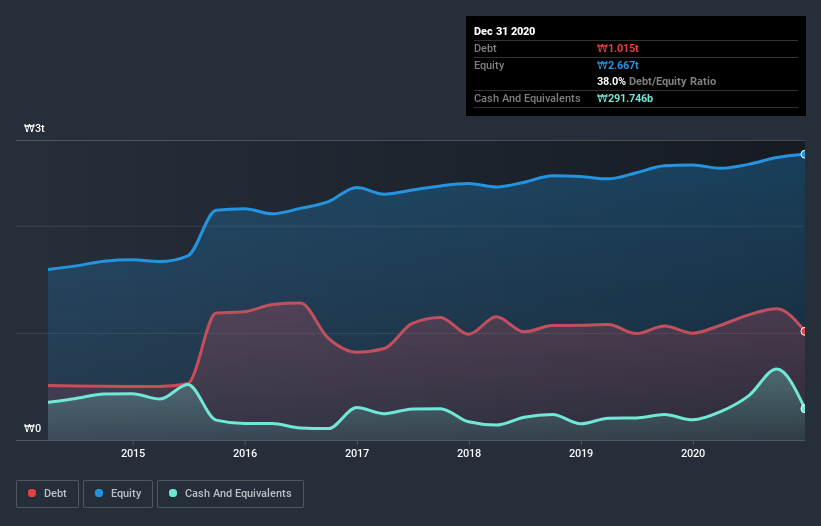The image size is (821, 526).
Task: Click Cash And Equivalents label in tooltip
Action: pyautogui.click(x=527, y=98)
